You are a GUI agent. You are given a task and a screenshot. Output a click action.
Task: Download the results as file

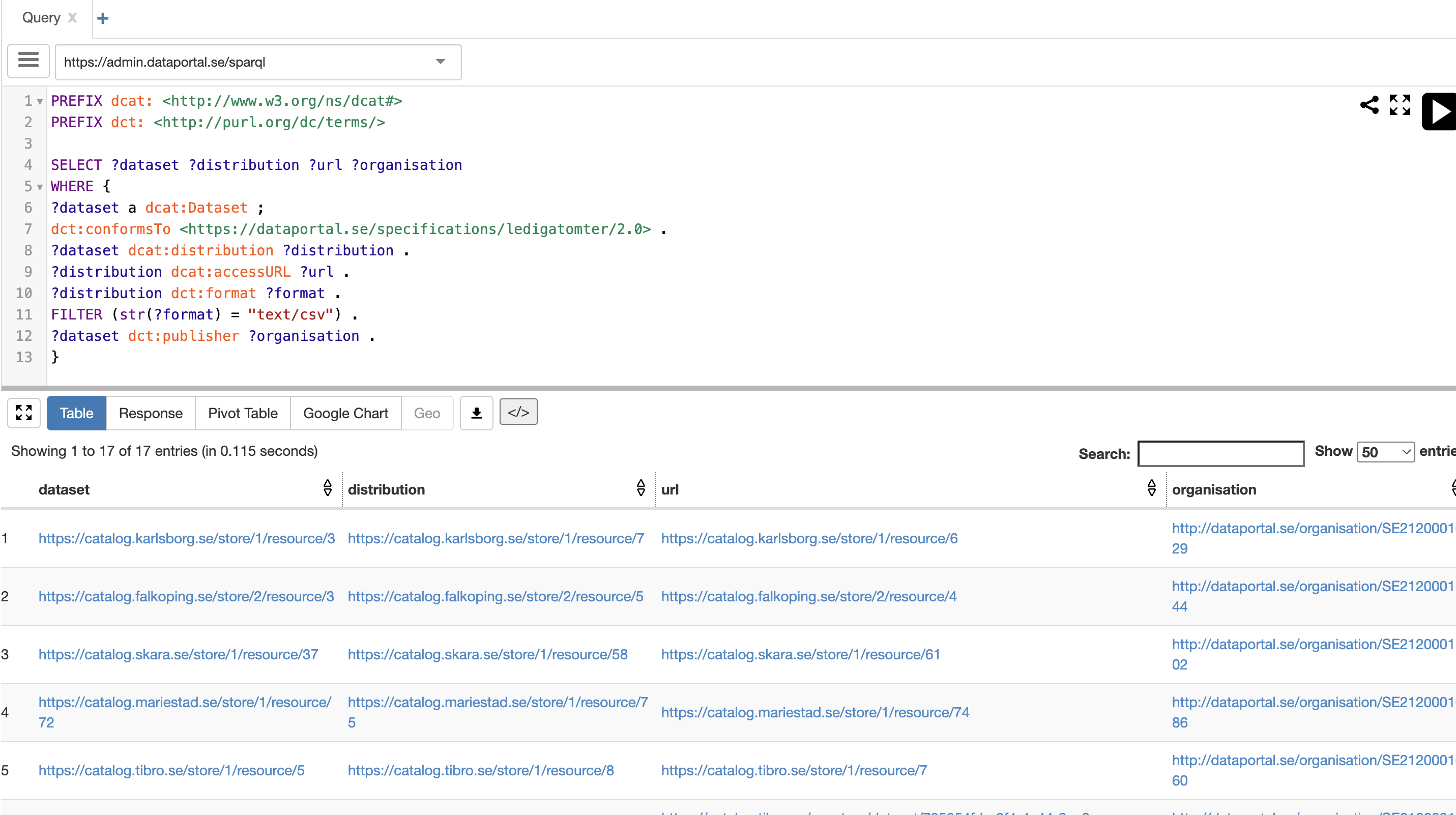[477, 413]
